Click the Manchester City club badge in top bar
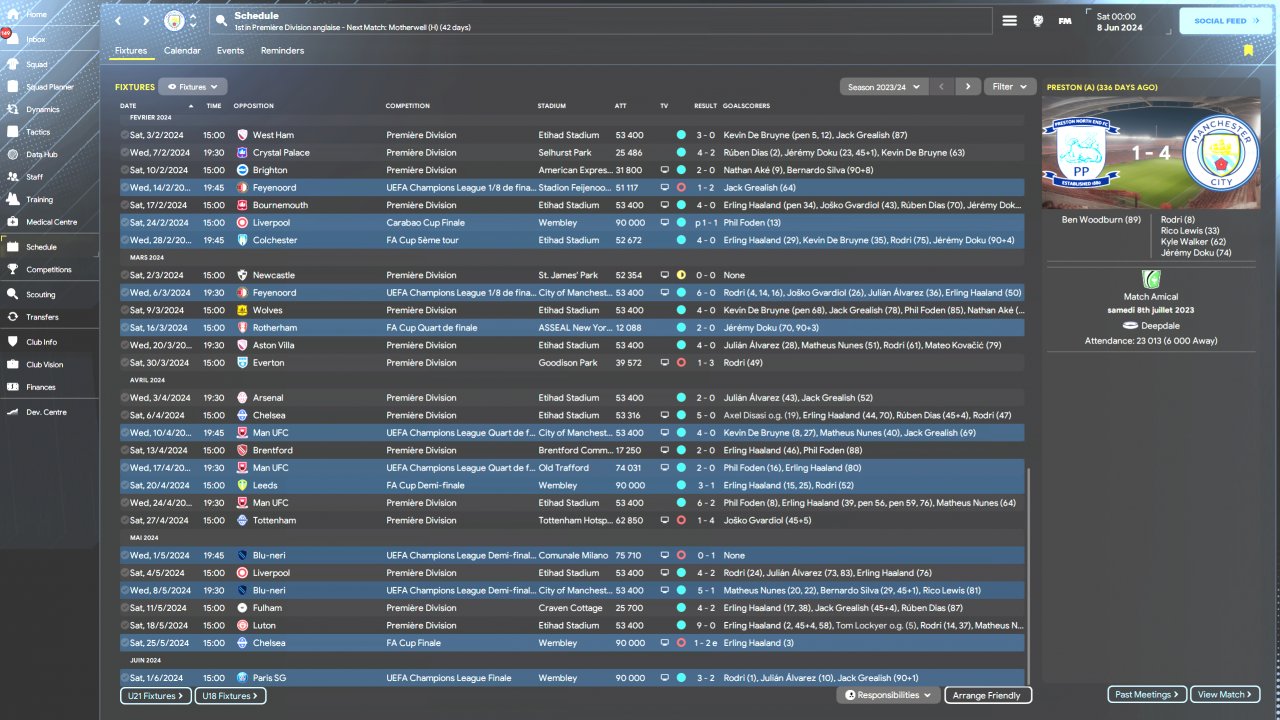 [174, 21]
